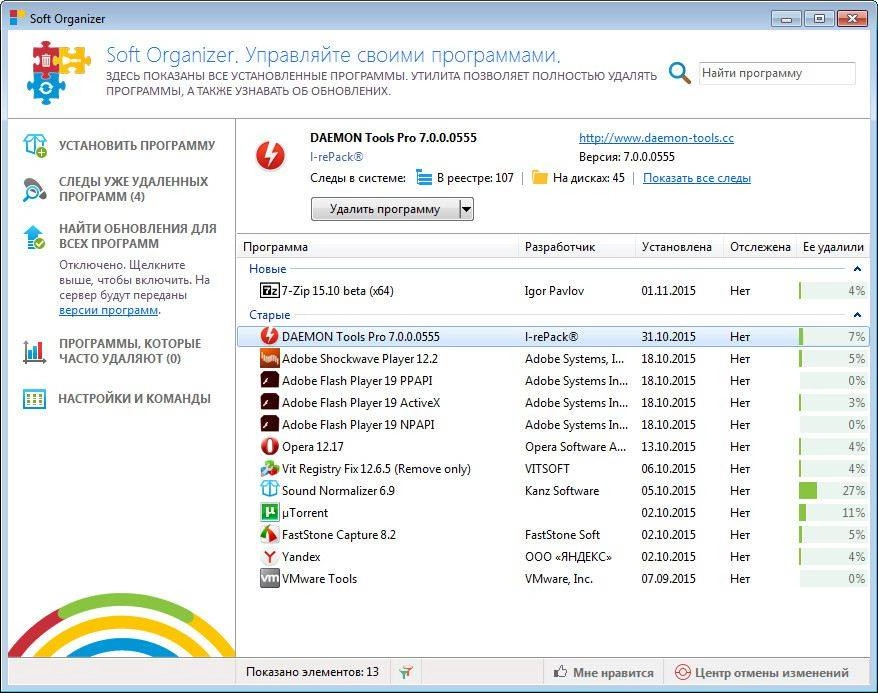This screenshot has width=878, height=693.
Task: Sort by the Установлена column header
Action: [679, 247]
